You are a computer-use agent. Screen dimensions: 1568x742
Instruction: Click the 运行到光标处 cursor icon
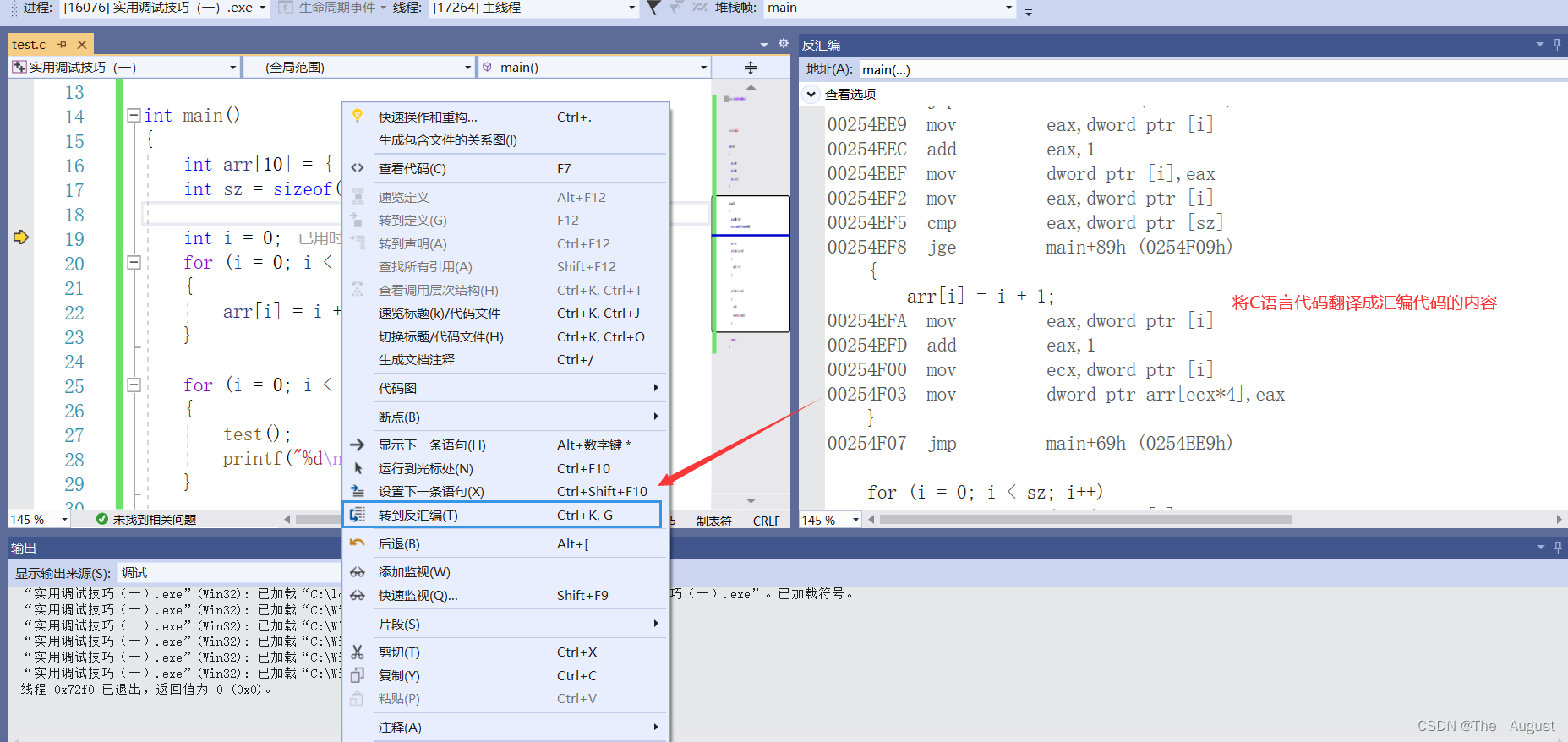coord(358,468)
